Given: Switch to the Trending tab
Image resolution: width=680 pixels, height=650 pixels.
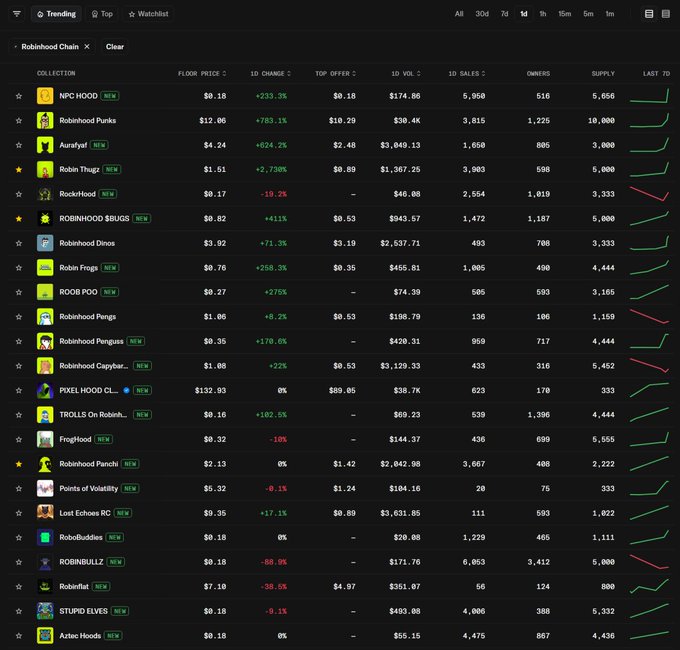Looking at the screenshot, I should (56, 14).
